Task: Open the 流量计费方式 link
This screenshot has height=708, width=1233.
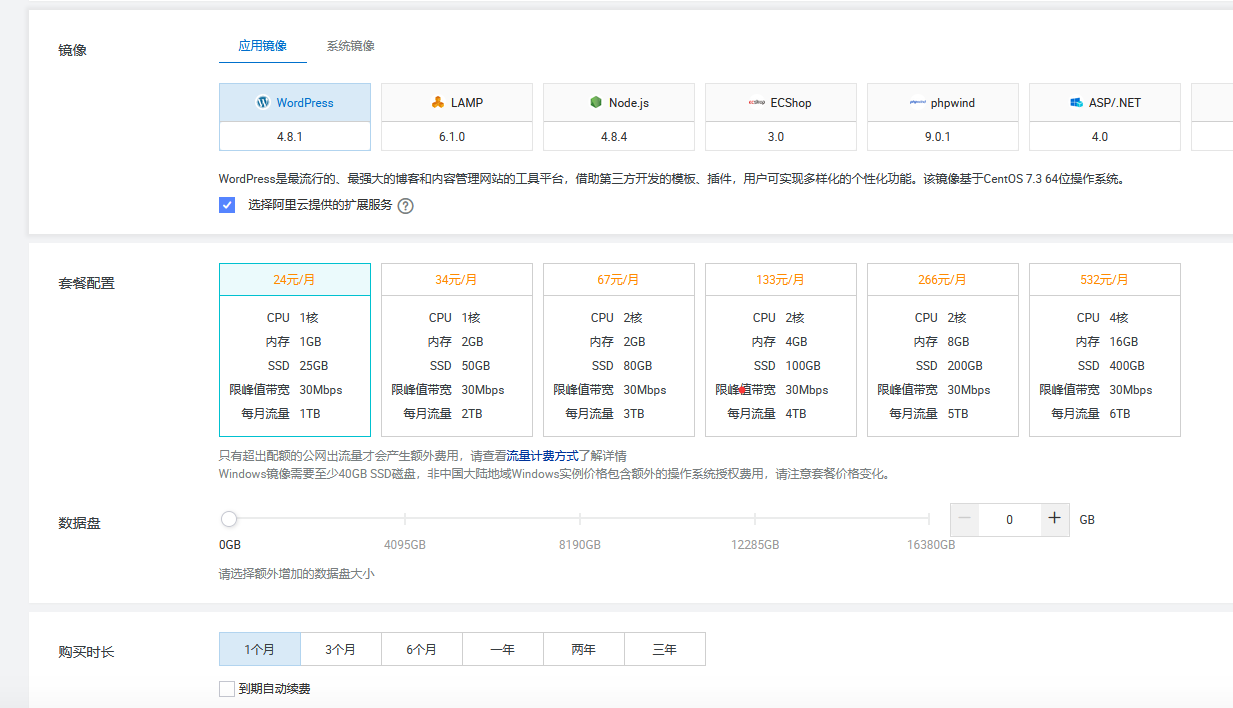Action: (x=542, y=456)
